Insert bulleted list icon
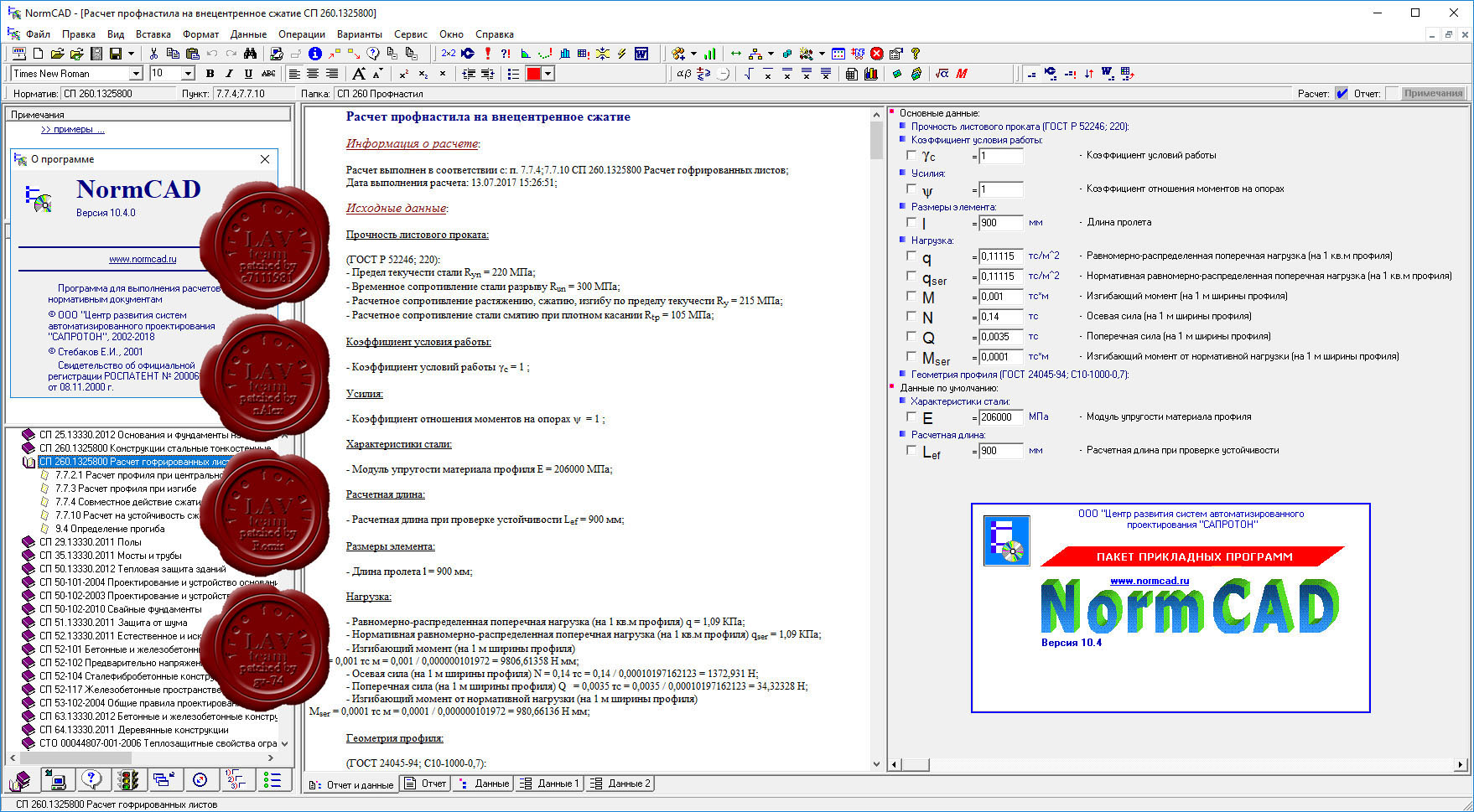This screenshot has height=812, width=1474. click(x=513, y=74)
